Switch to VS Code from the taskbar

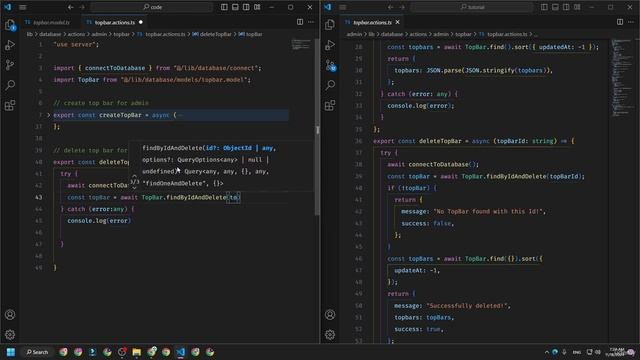point(181,352)
